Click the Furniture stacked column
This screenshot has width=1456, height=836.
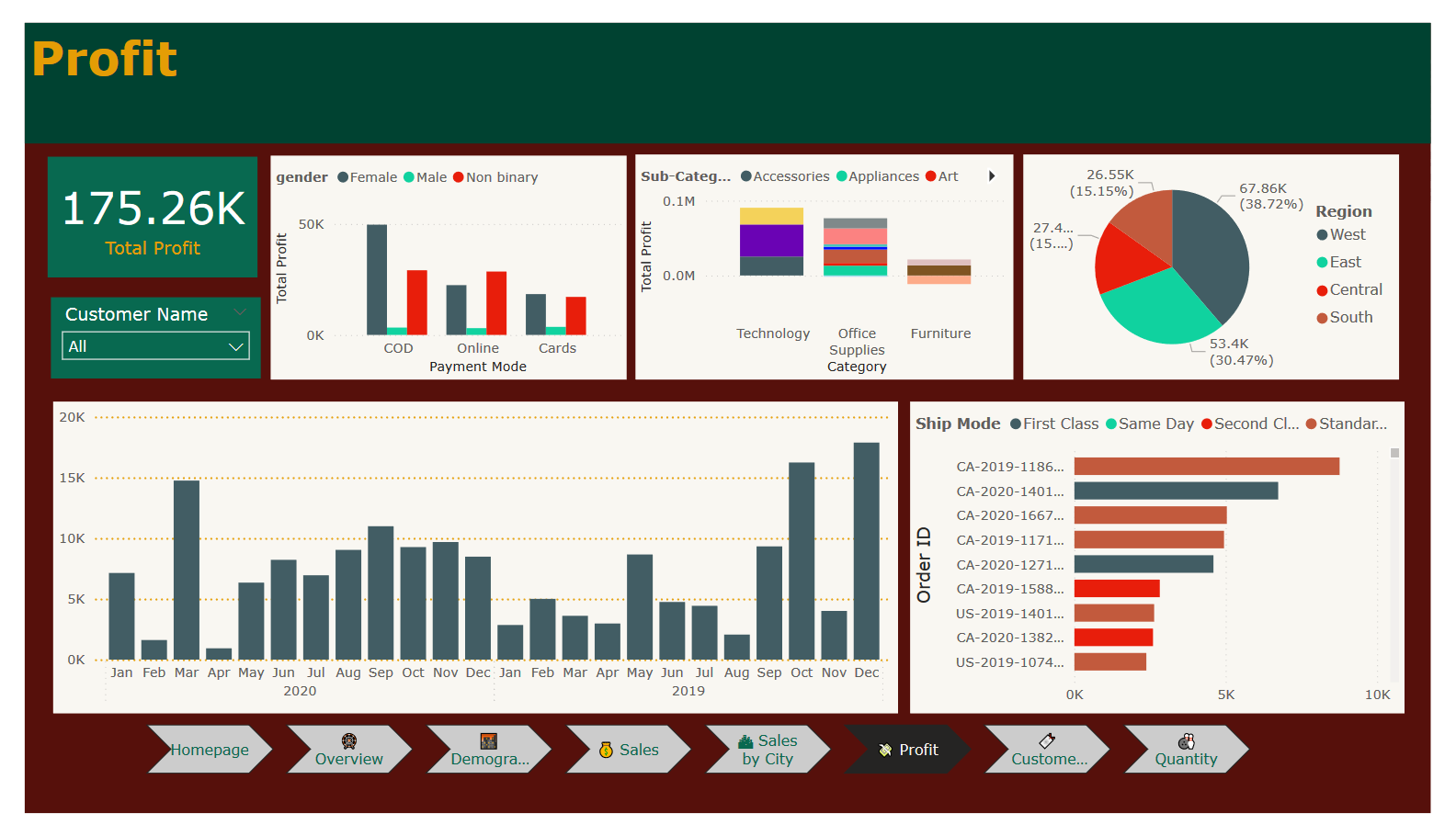pyautogui.click(x=938, y=271)
